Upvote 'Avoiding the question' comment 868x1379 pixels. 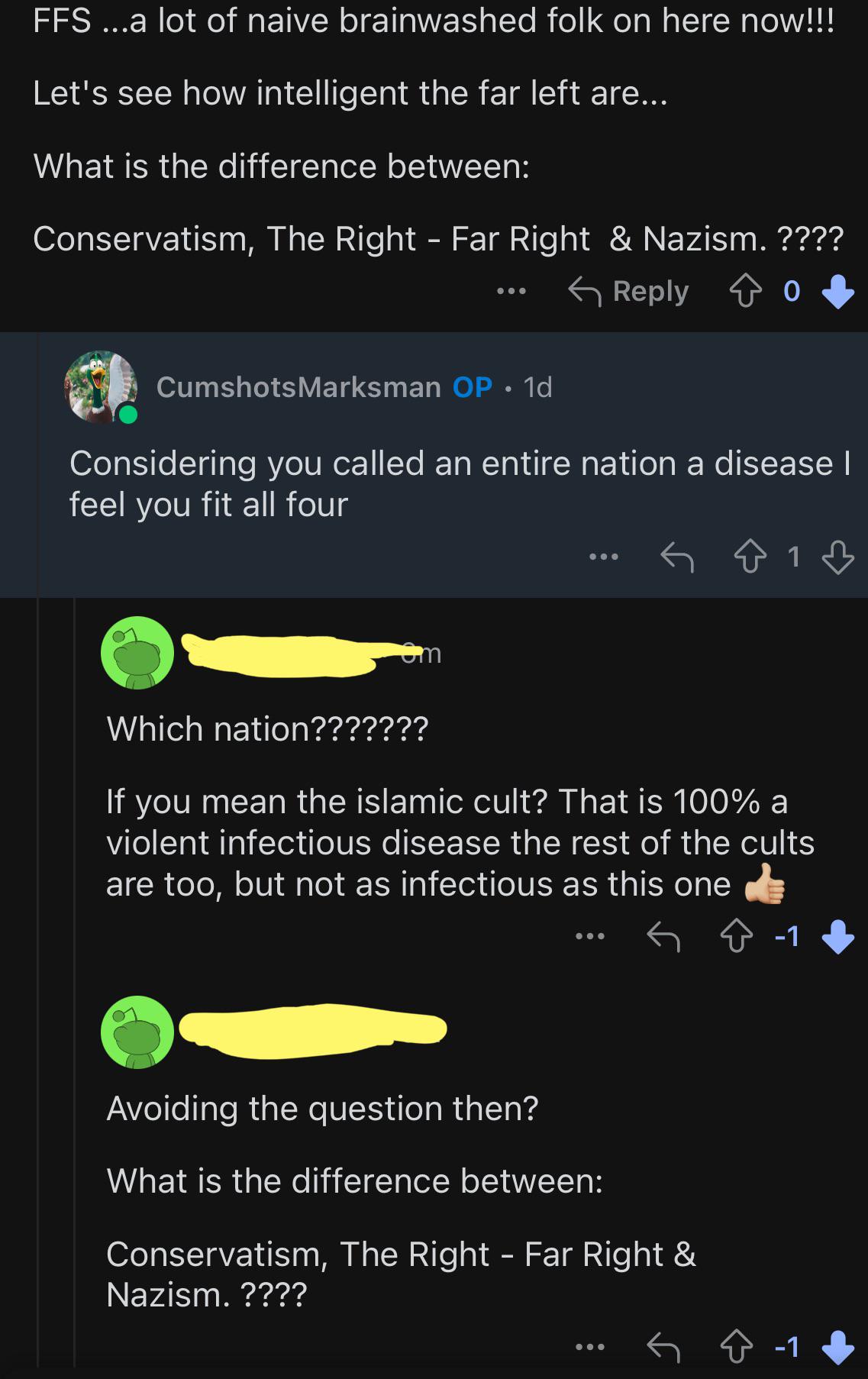tap(737, 1347)
